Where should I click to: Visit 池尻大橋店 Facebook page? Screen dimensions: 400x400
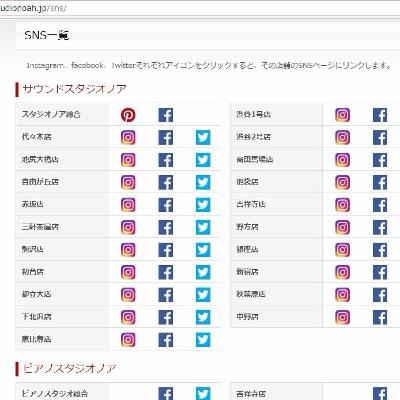pos(166,160)
